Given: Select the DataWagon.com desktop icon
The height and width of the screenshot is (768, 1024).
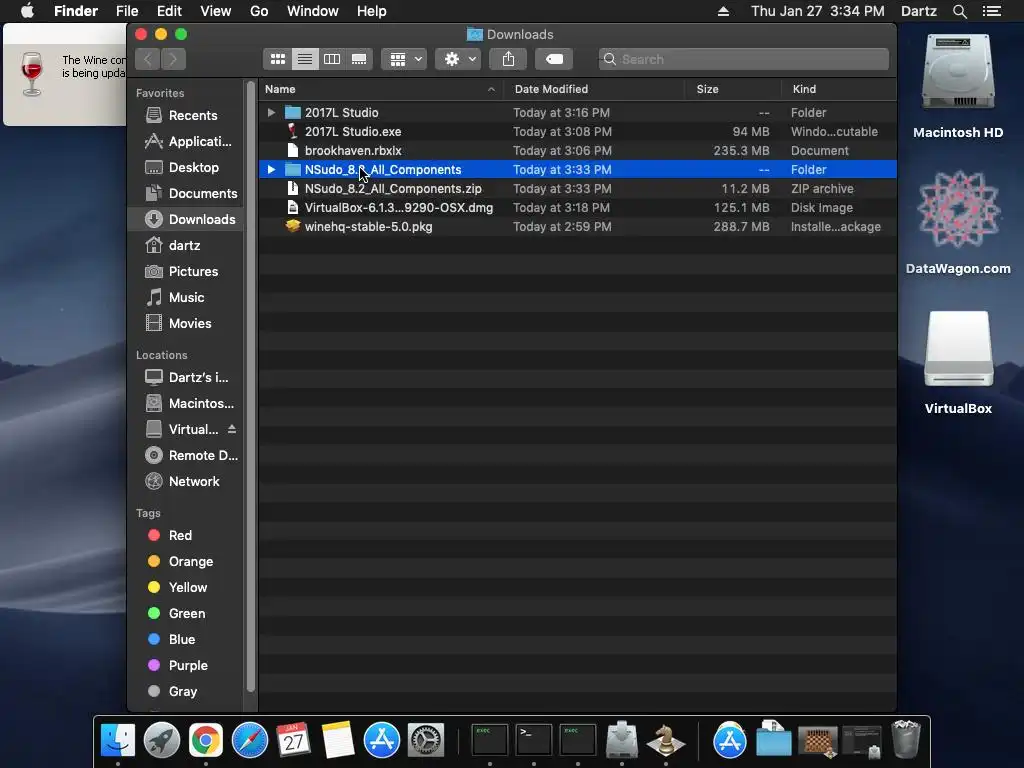Looking at the screenshot, I should (958, 222).
